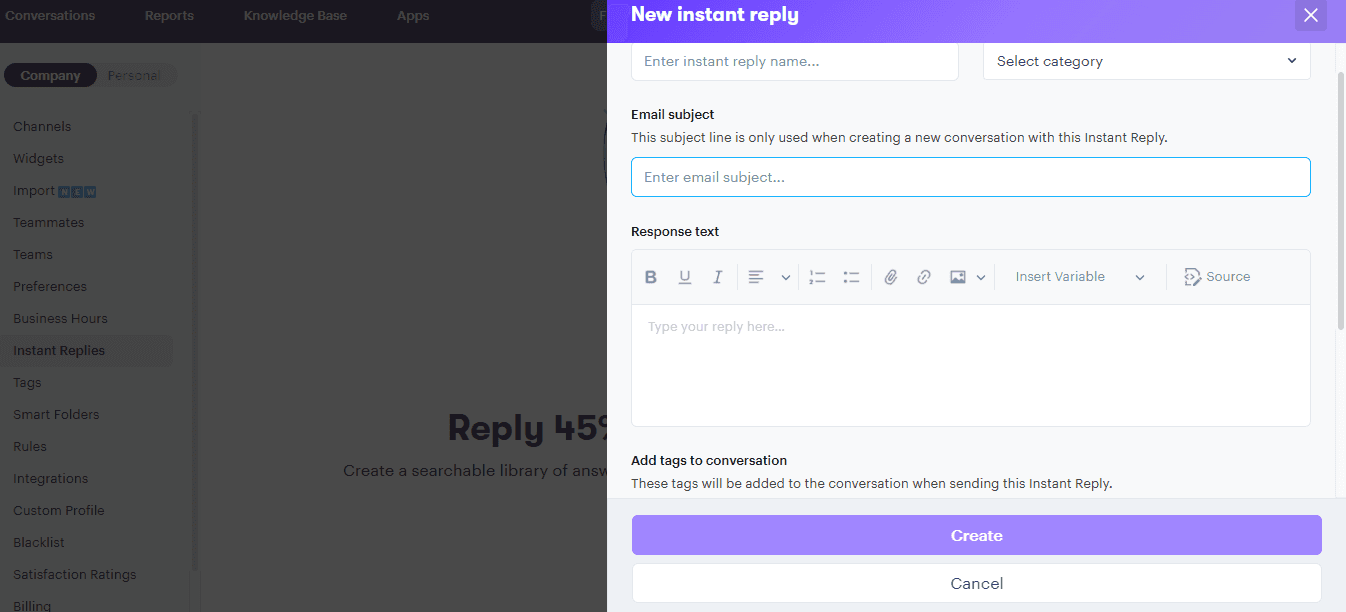
Task: Go to the Knowledge Base
Action: [294, 15]
